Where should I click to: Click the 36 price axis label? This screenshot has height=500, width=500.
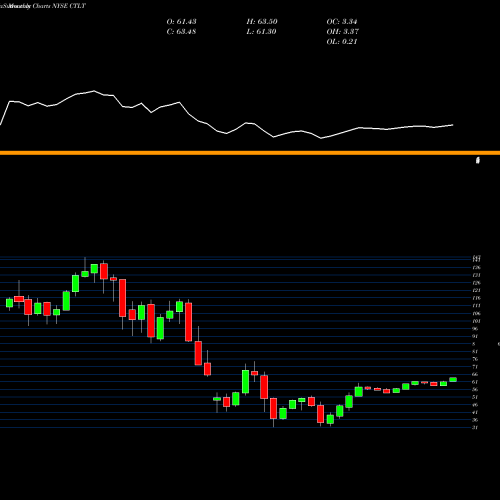475,420
